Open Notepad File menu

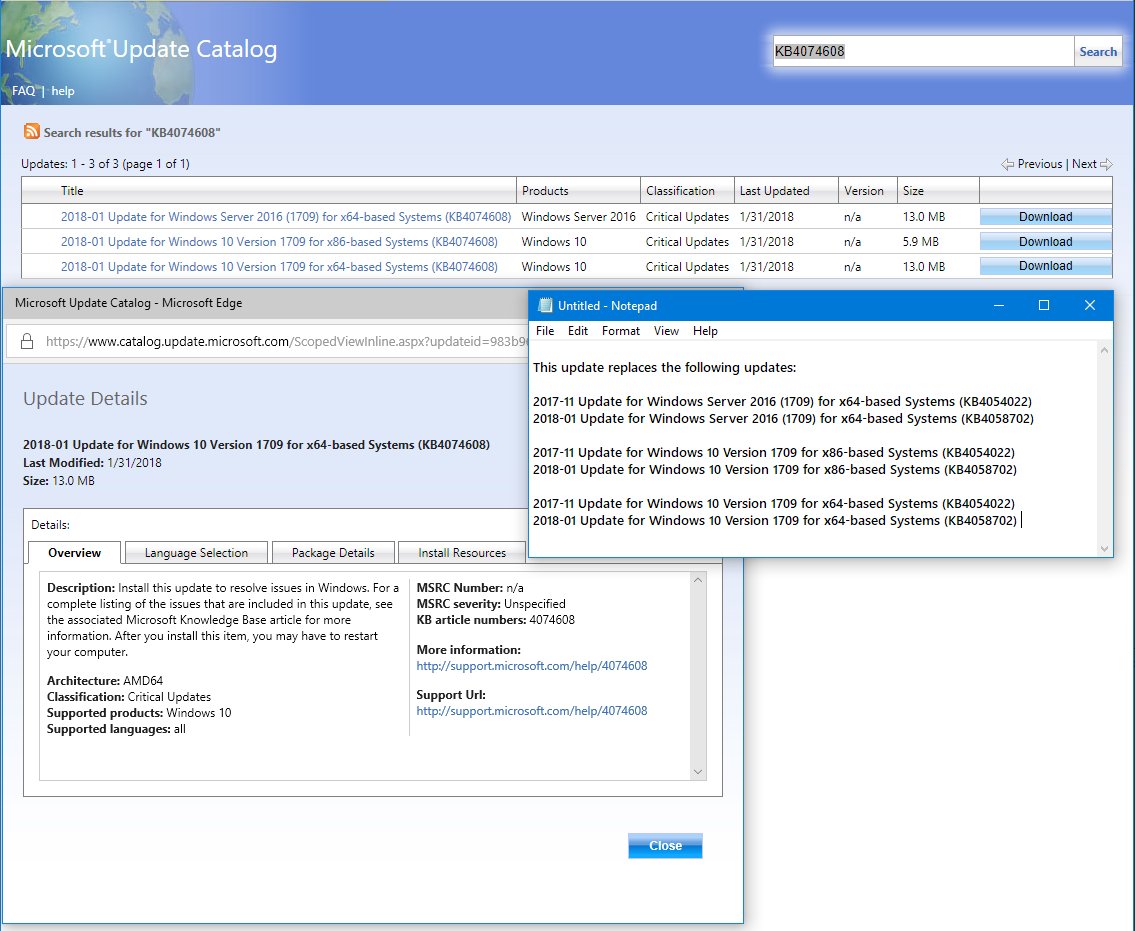click(545, 331)
